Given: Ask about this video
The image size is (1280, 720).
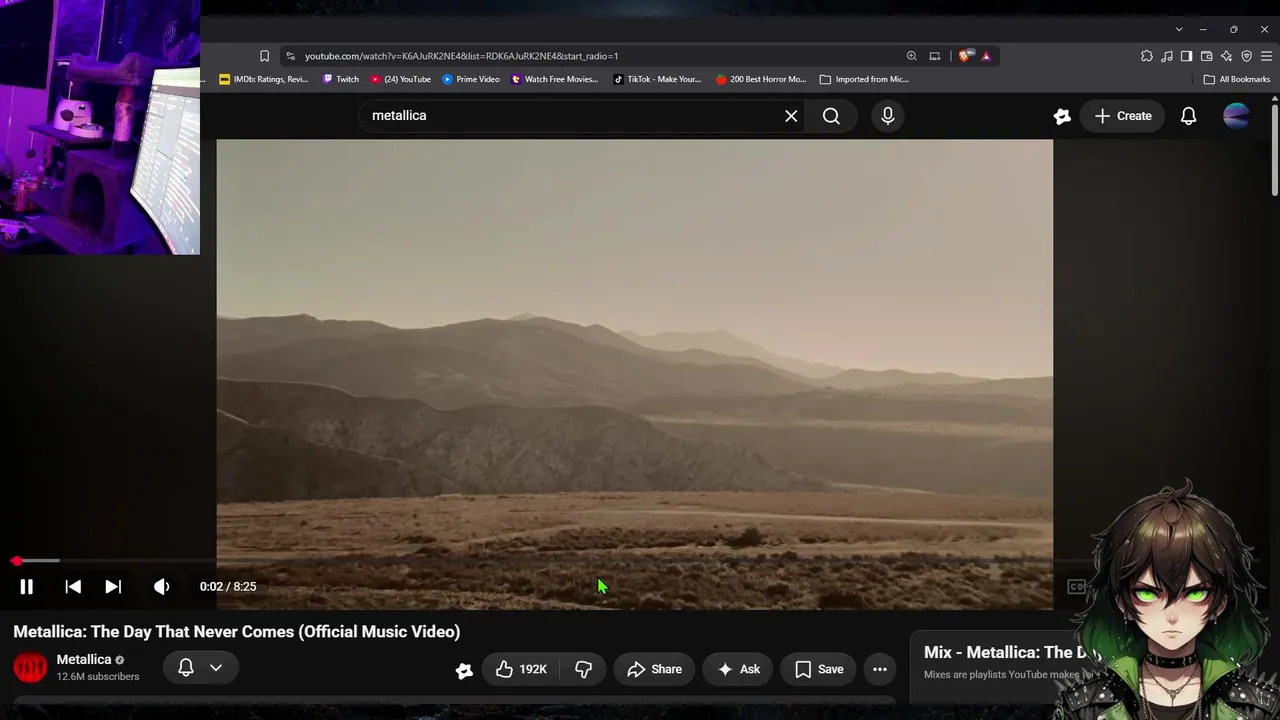Looking at the screenshot, I should pos(738,669).
